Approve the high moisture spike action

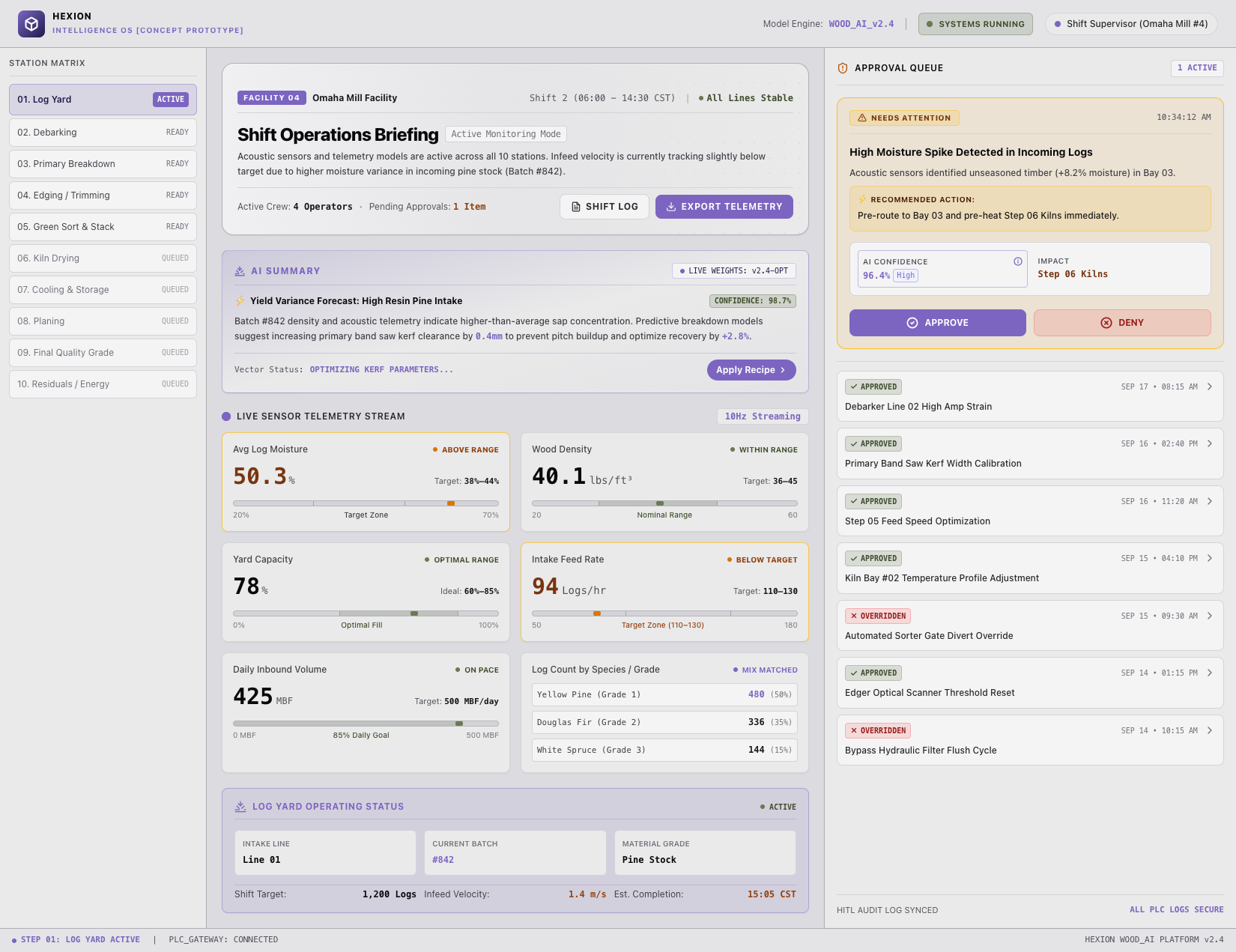(938, 323)
